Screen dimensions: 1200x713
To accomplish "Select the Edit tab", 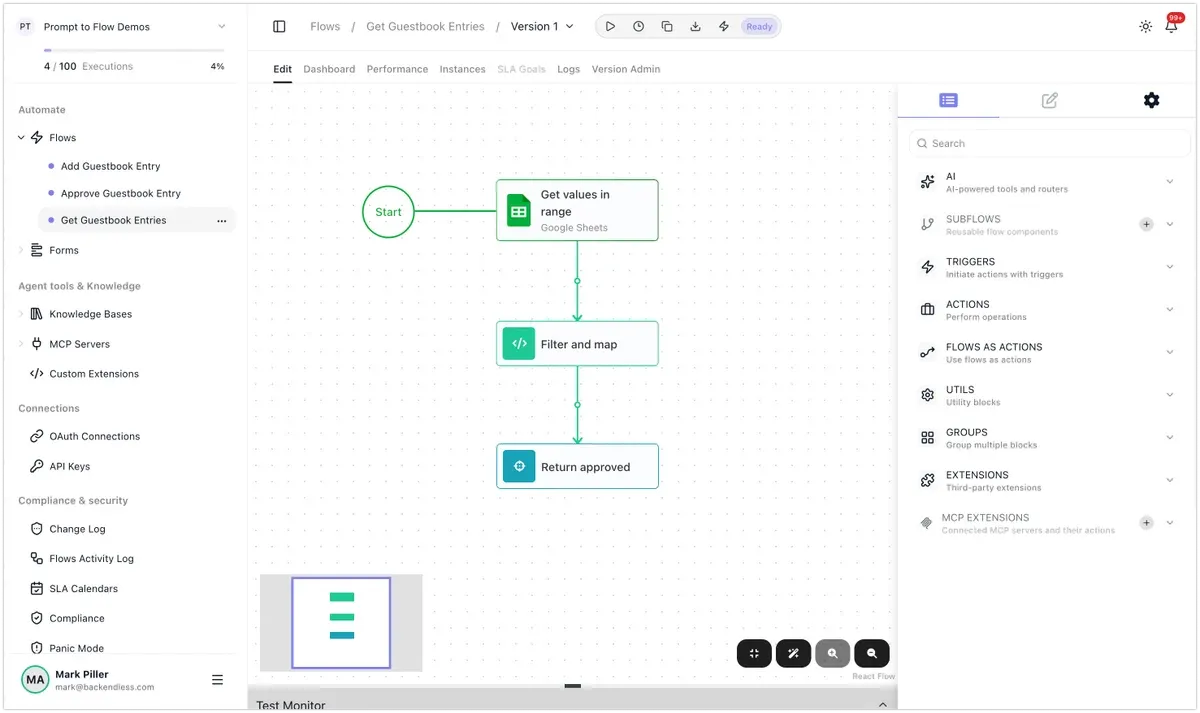I will click(x=282, y=69).
